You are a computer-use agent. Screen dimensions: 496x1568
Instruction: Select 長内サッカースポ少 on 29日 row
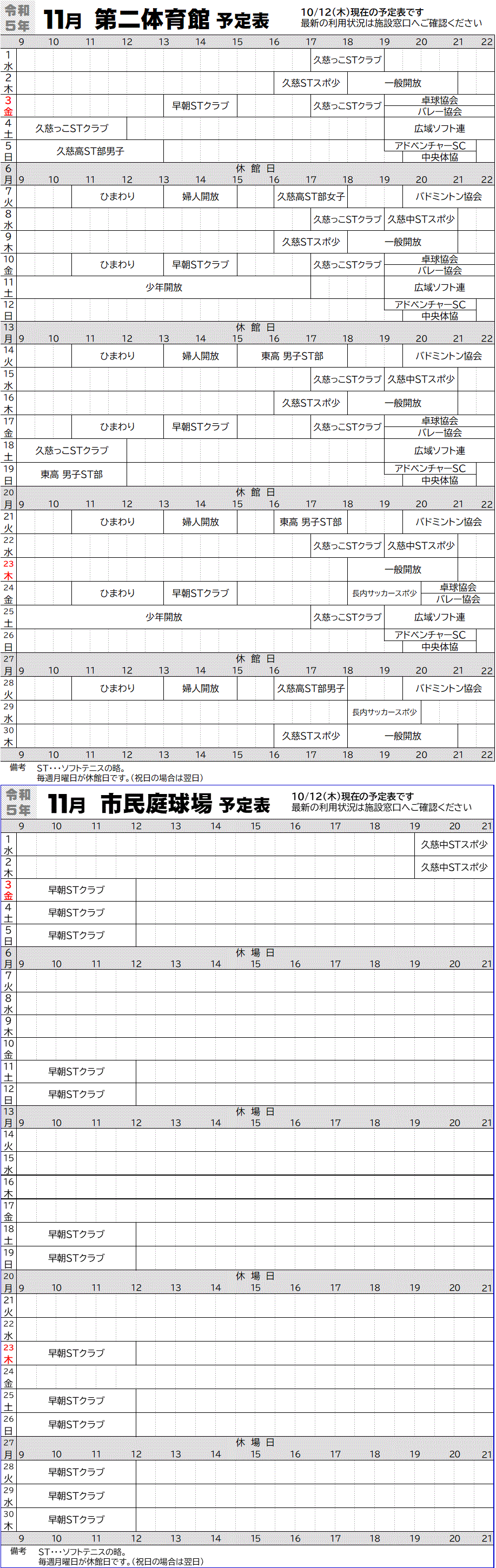(385, 712)
